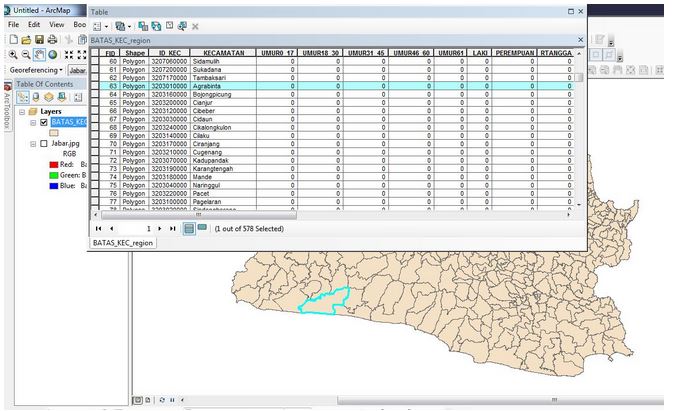The width and height of the screenshot is (673, 411).
Task: Select the row header for Kadupandak
Action: [95, 160]
